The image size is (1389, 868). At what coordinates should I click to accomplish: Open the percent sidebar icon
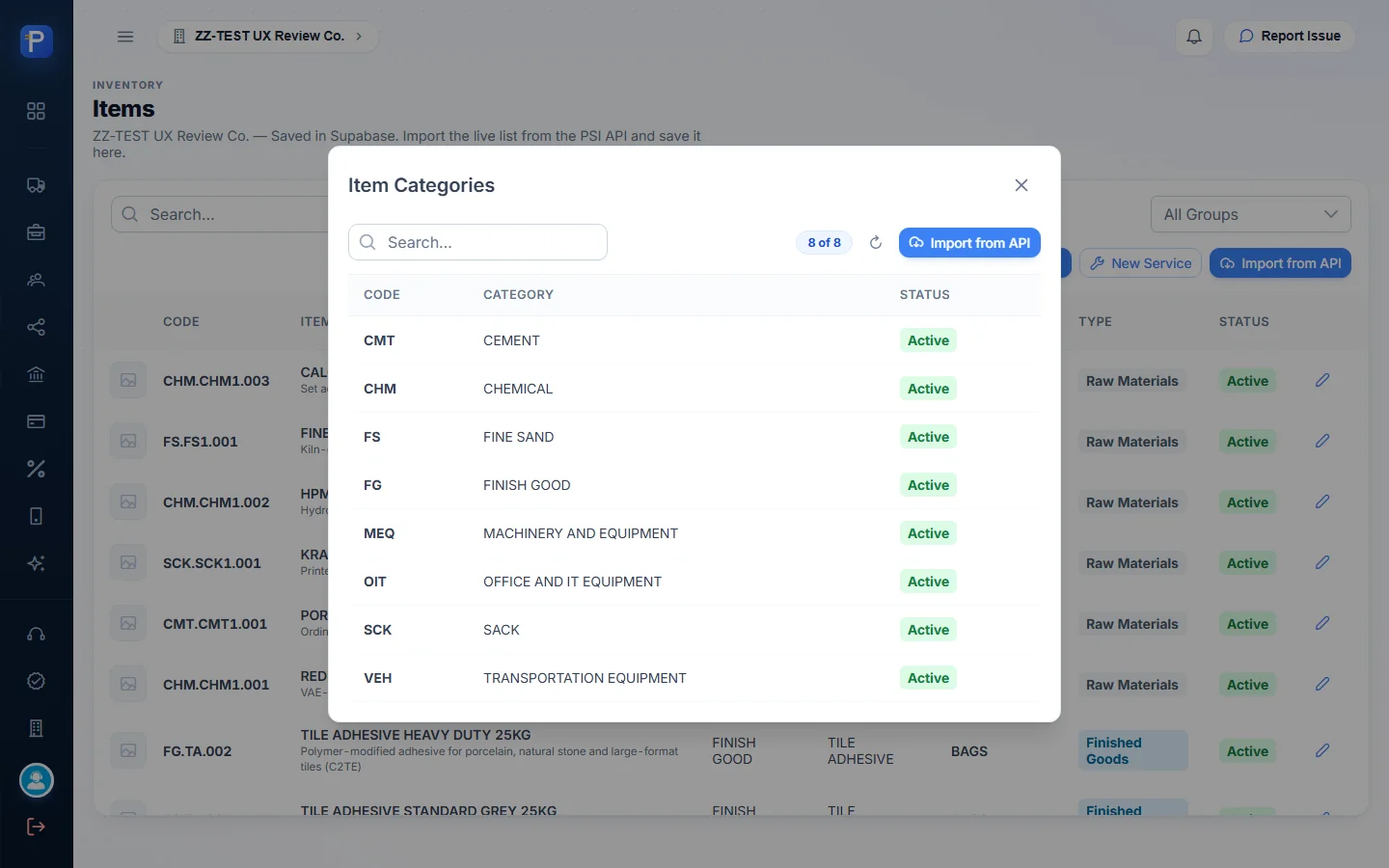[36, 469]
